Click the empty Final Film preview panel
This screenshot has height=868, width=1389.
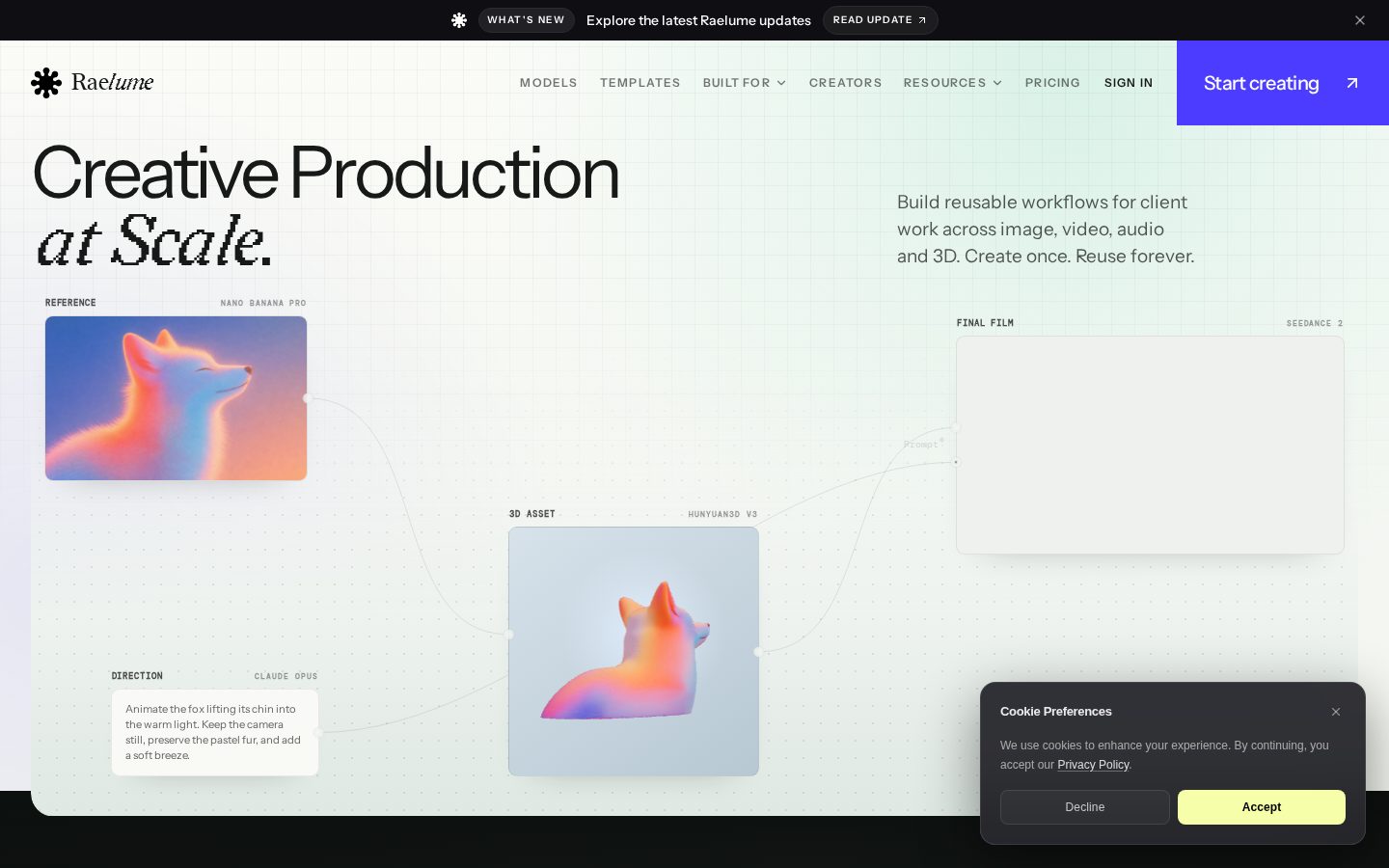(x=1150, y=445)
